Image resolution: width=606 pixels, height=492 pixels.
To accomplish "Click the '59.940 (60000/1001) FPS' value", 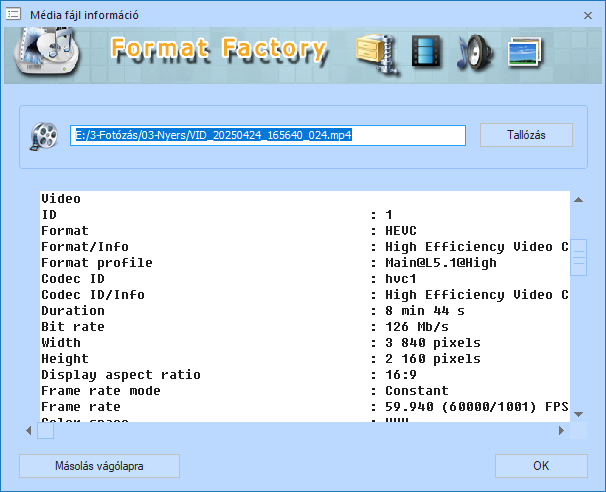I will 477,407.
